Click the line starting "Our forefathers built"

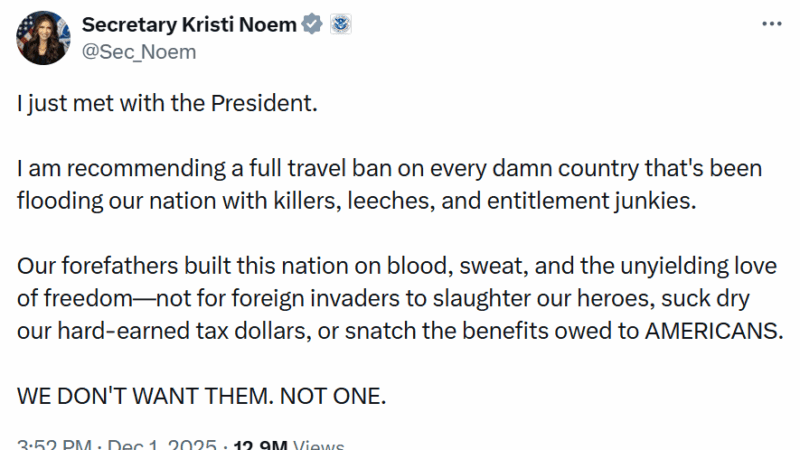(x=388, y=270)
